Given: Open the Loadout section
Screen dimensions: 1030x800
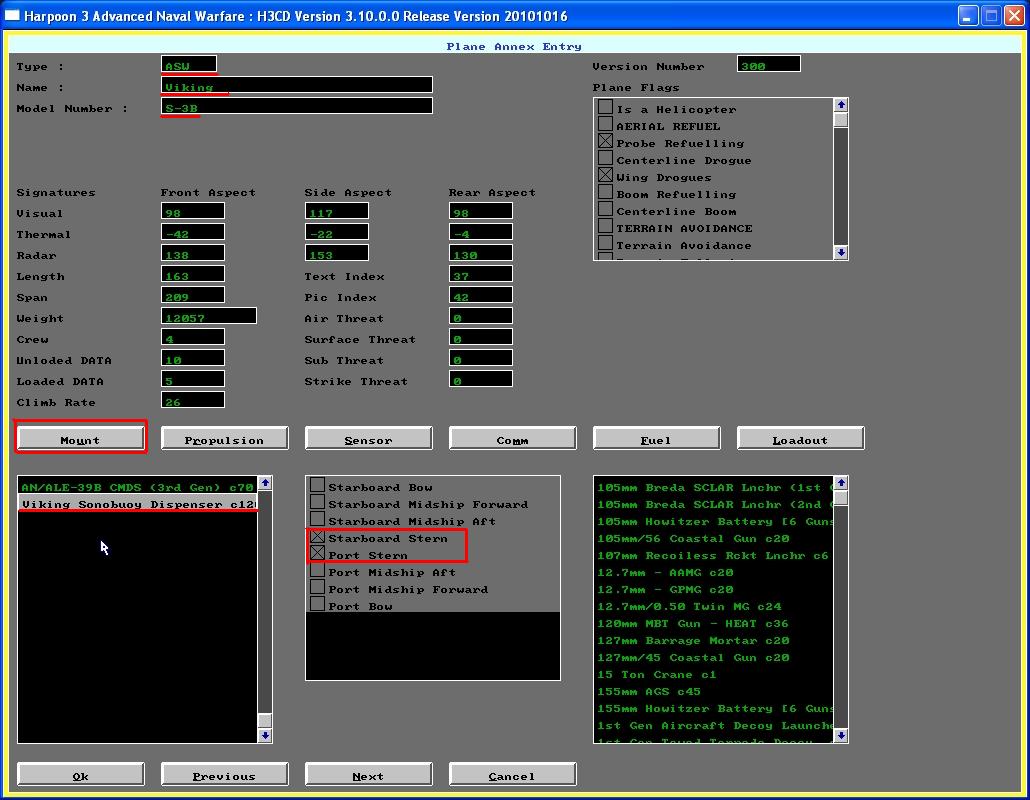Looking at the screenshot, I should (x=800, y=438).
